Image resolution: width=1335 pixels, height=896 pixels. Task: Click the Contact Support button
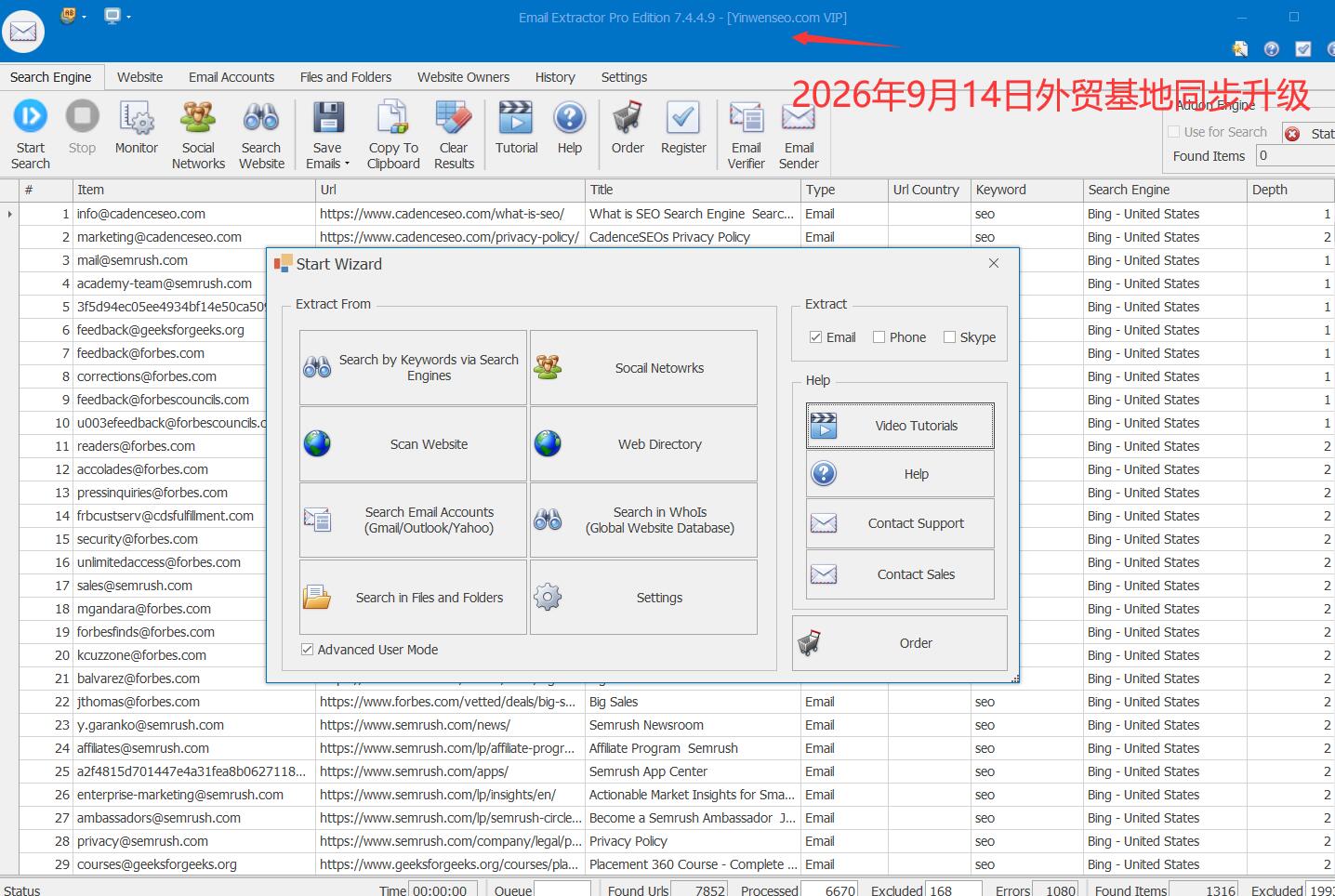click(x=900, y=523)
